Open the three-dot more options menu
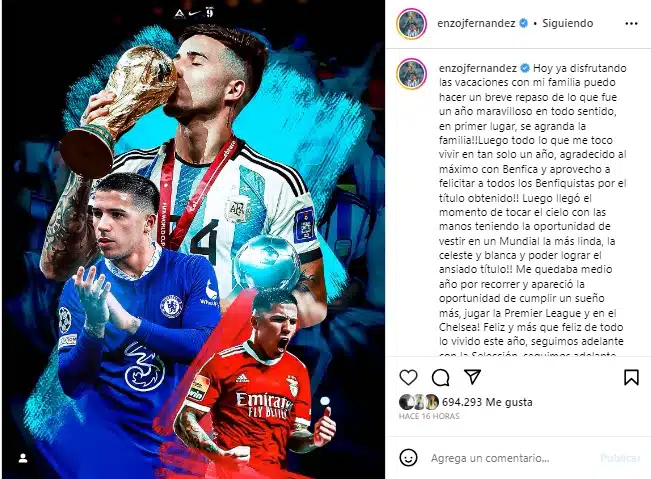This screenshot has height=479, width=651. click(631, 24)
